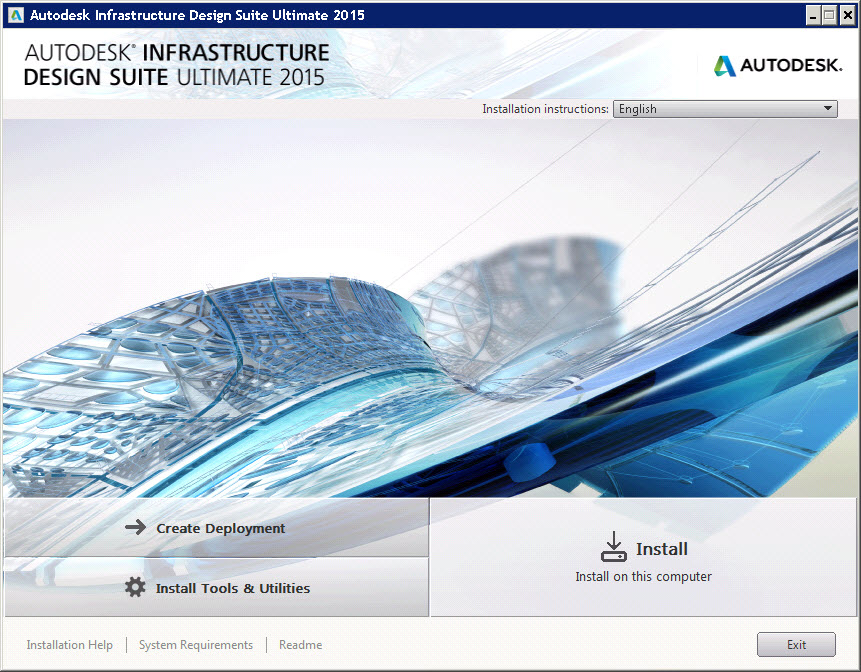Open Installation Help link
The width and height of the screenshot is (861, 672).
[x=70, y=645]
